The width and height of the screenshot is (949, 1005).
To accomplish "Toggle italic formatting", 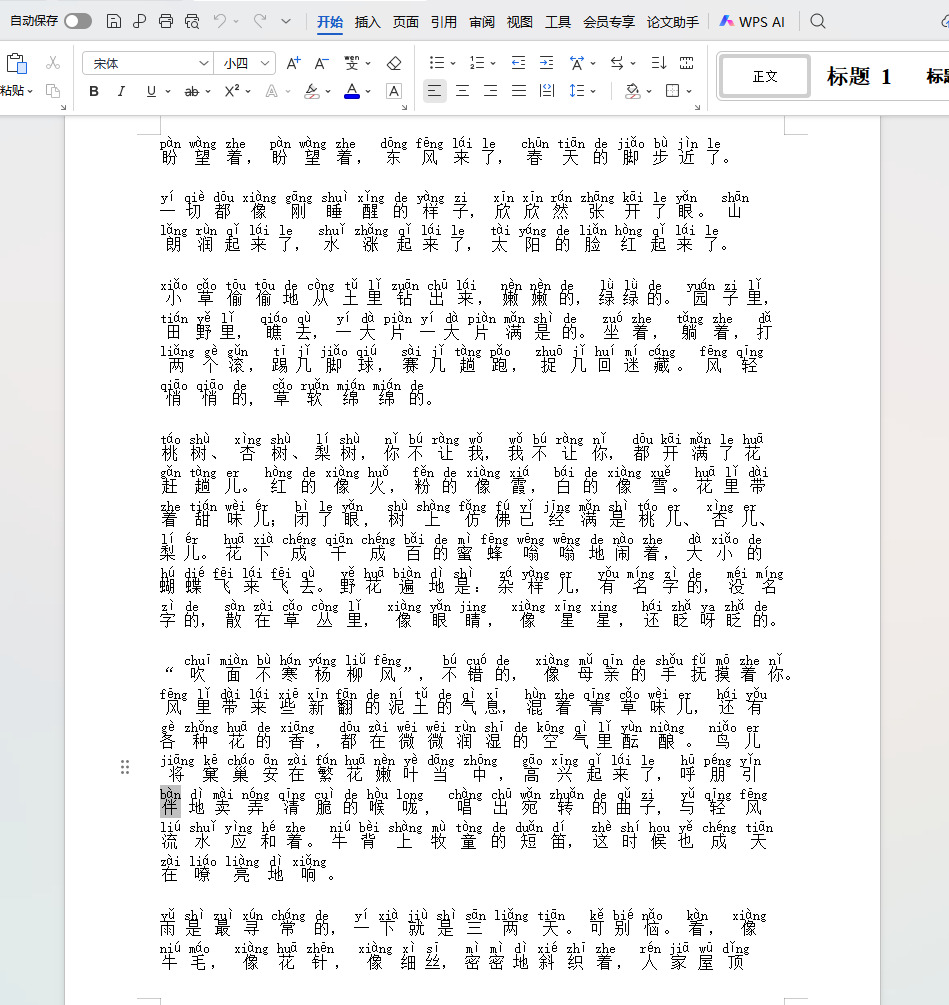I will coord(121,91).
